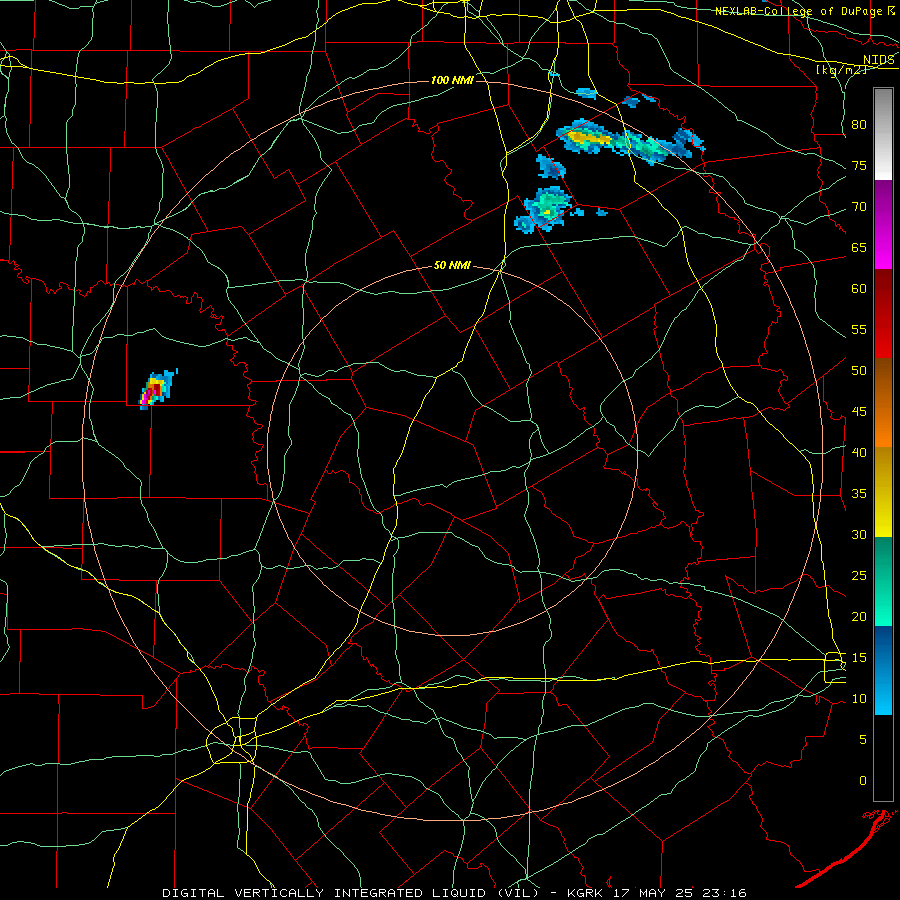The height and width of the screenshot is (900, 900).
Task: Click the yellow segment of the VIL legend
Action: click(883, 492)
